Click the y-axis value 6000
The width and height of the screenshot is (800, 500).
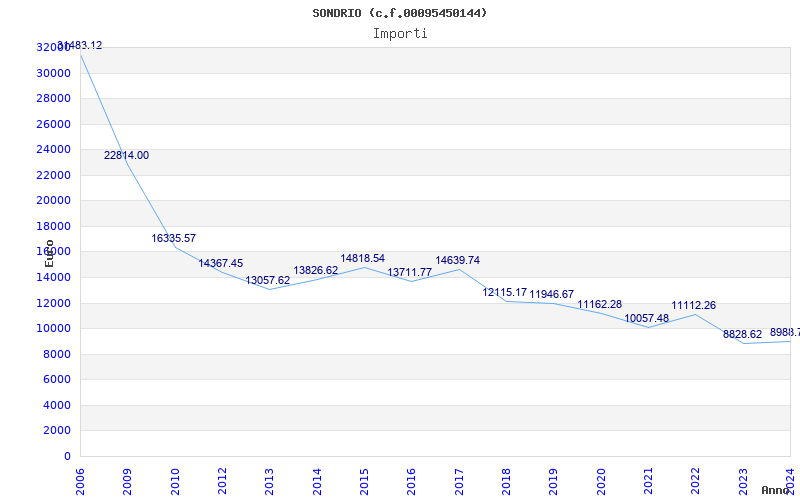pos(57,380)
